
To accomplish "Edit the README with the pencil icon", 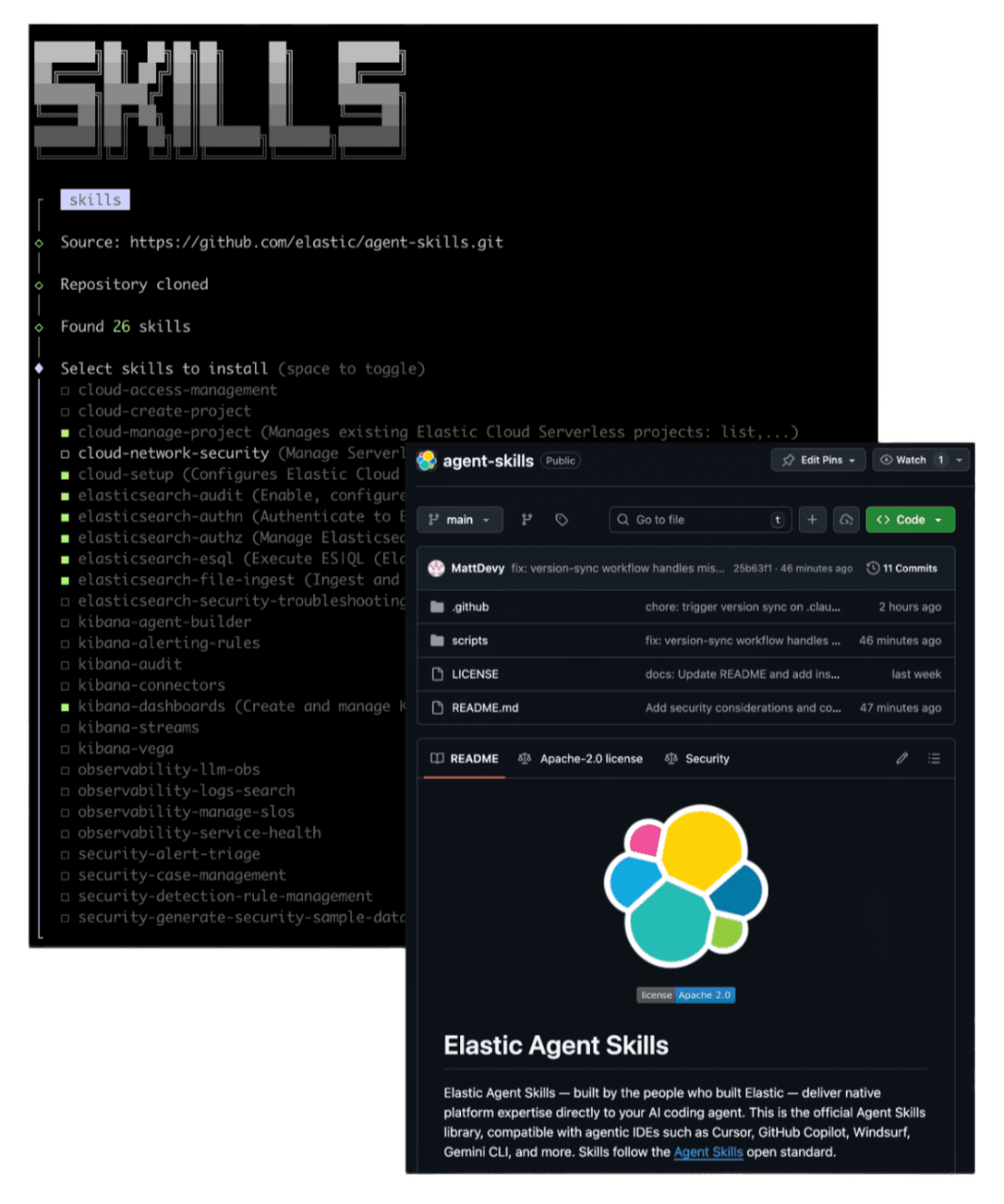I will [901, 758].
